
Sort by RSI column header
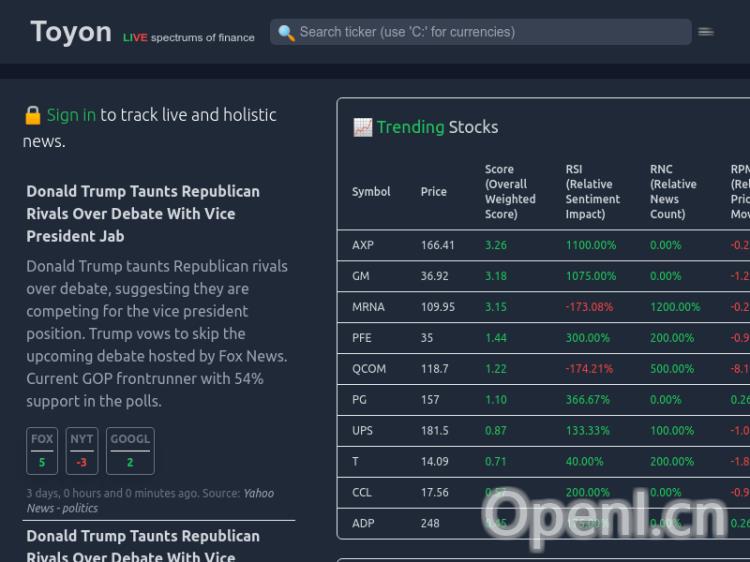[592, 192]
